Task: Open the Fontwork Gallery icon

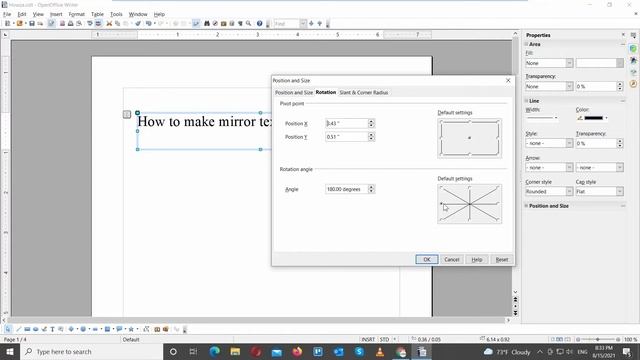Action: coord(157,329)
